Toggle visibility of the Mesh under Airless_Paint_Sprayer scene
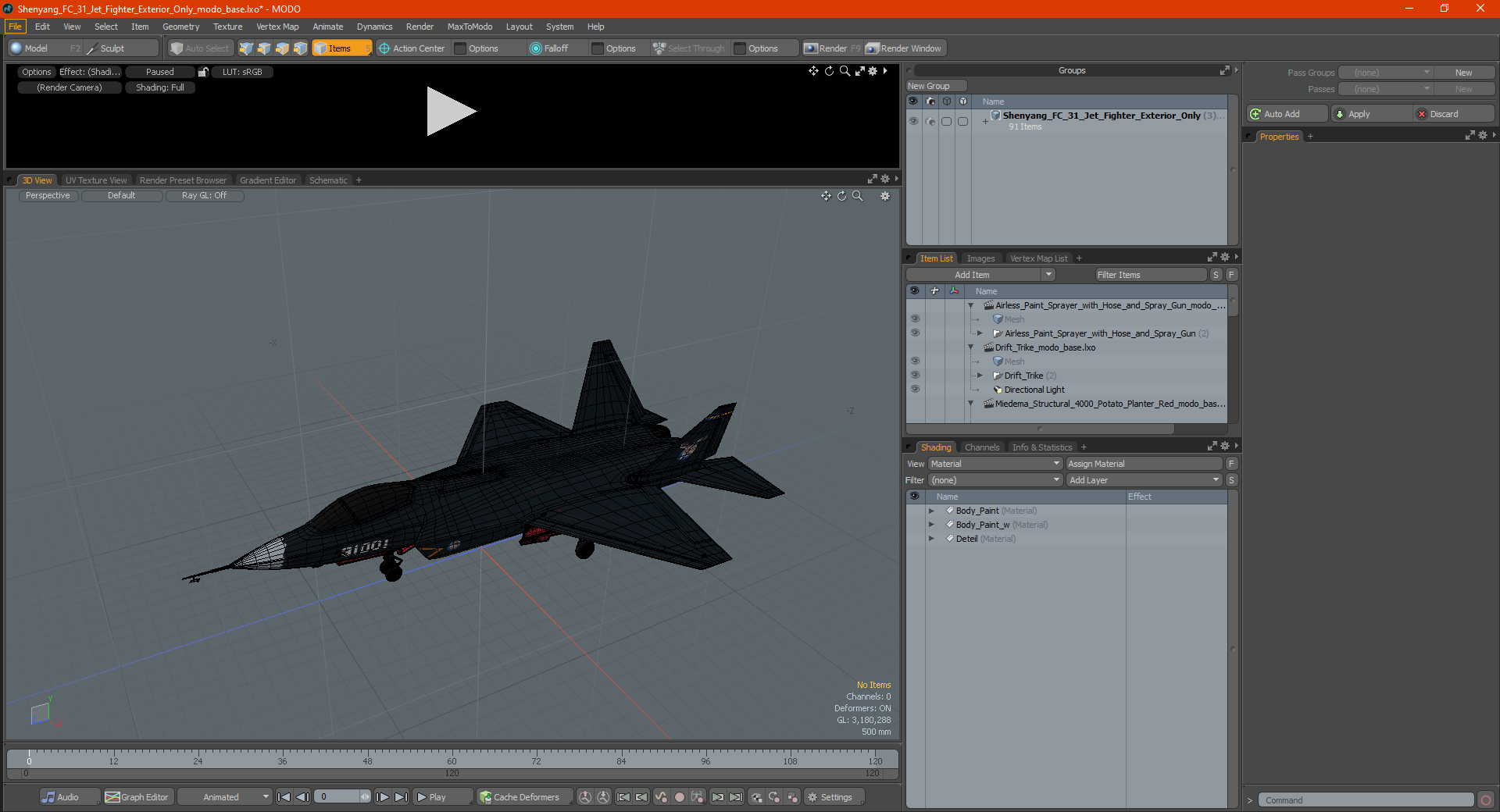 pyautogui.click(x=915, y=319)
